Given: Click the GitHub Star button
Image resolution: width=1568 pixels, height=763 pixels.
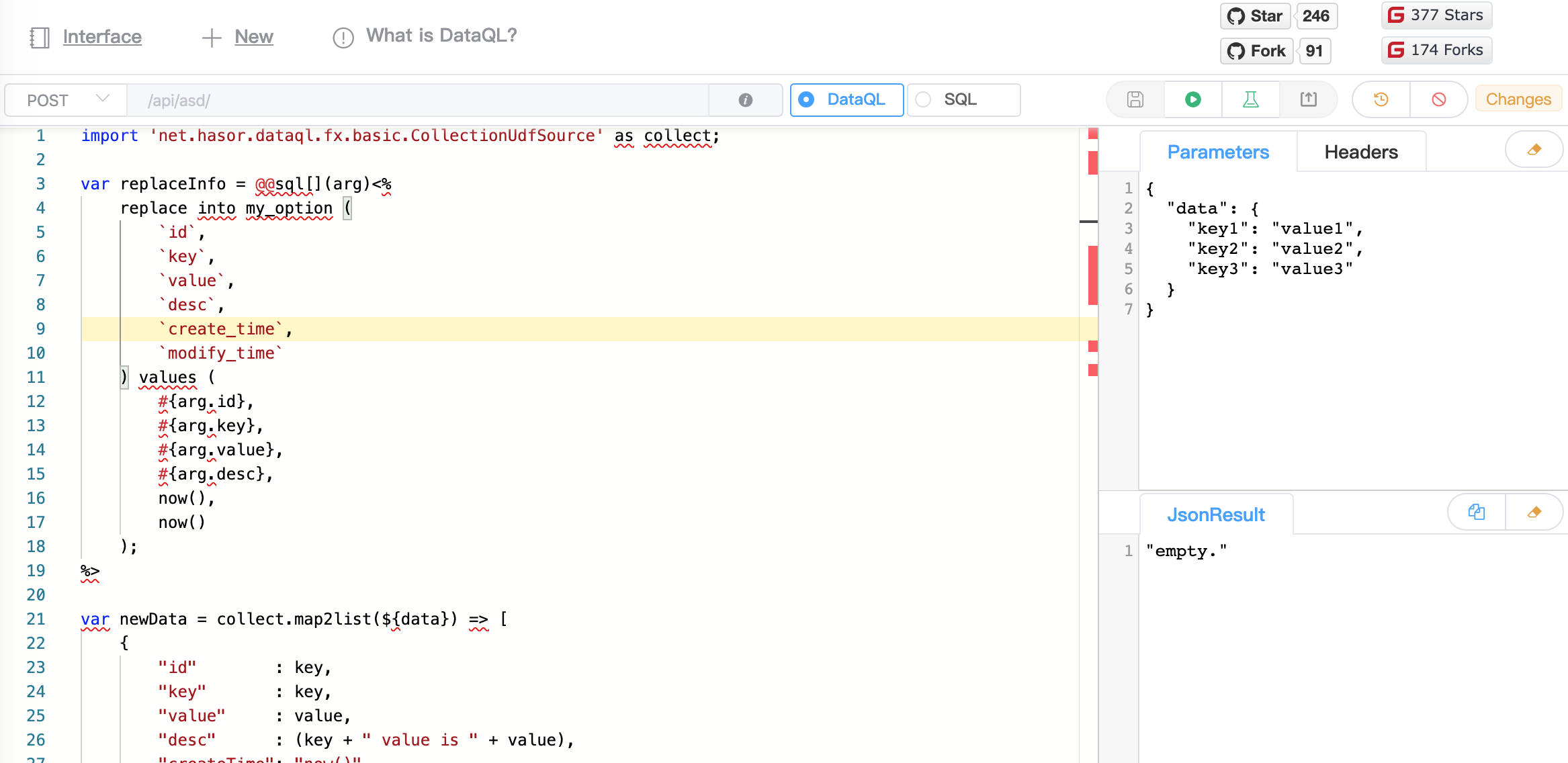Looking at the screenshot, I should tap(1255, 15).
